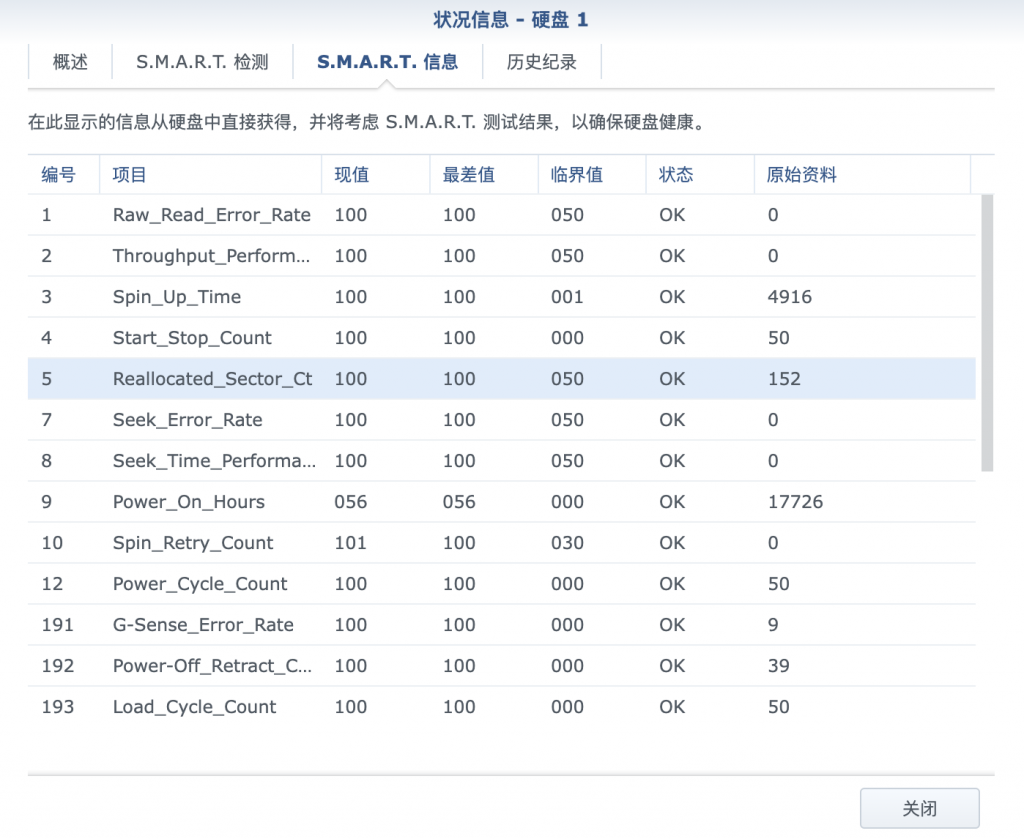Viewport: 1024px width, 839px height.
Task: Select the S.M.A.R.T. 信息 tab
Action: 387,62
